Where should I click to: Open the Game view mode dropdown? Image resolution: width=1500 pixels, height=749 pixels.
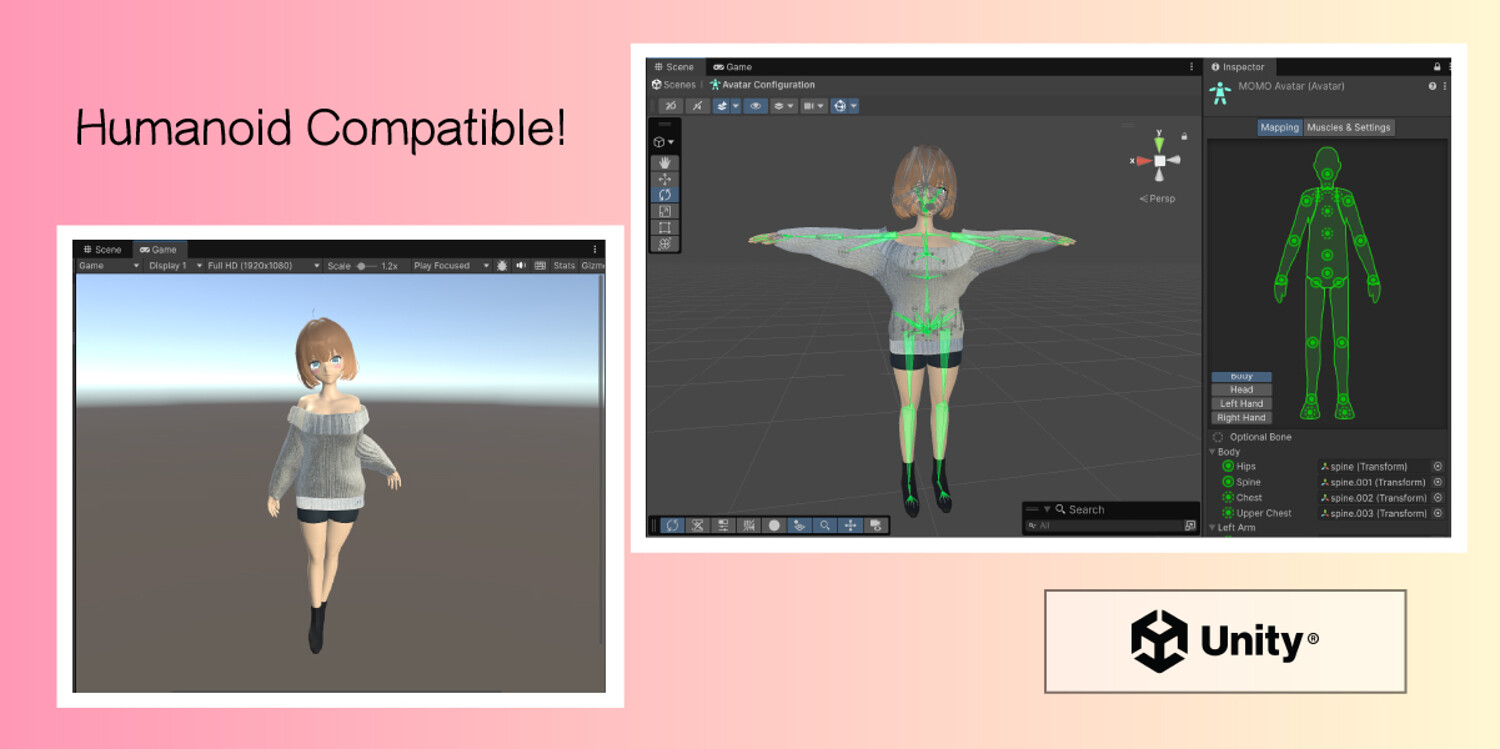[109, 266]
